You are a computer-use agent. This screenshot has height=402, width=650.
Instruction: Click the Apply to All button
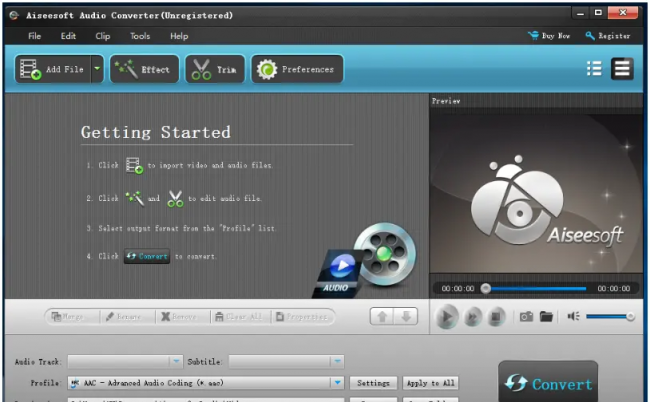click(x=430, y=383)
